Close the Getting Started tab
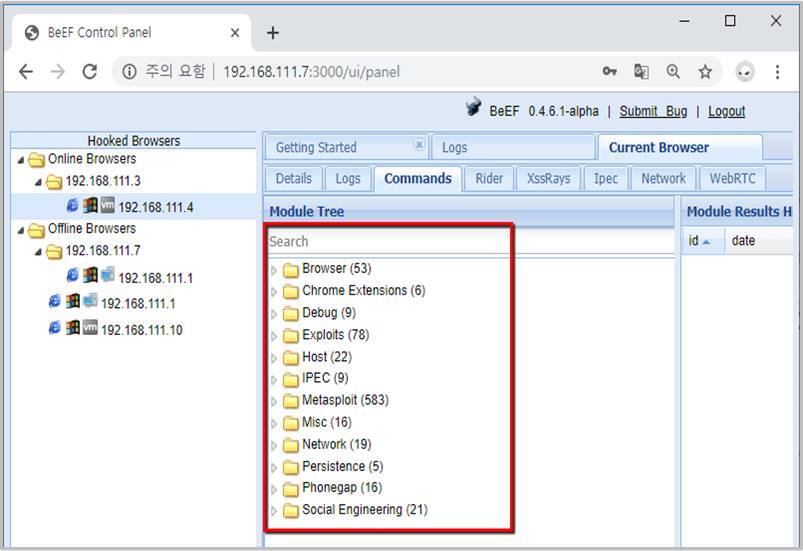The height and width of the screenshot is (551, 803). click(419, 144)
